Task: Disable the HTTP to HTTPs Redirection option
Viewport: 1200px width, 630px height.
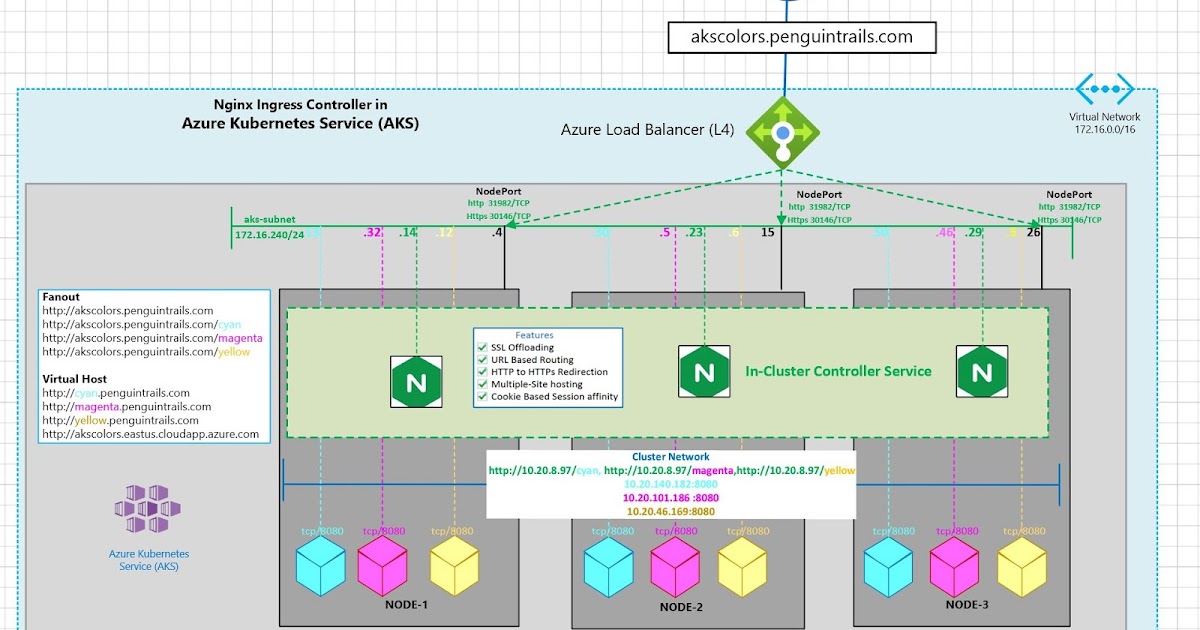Action: click(x=481, y=371)
